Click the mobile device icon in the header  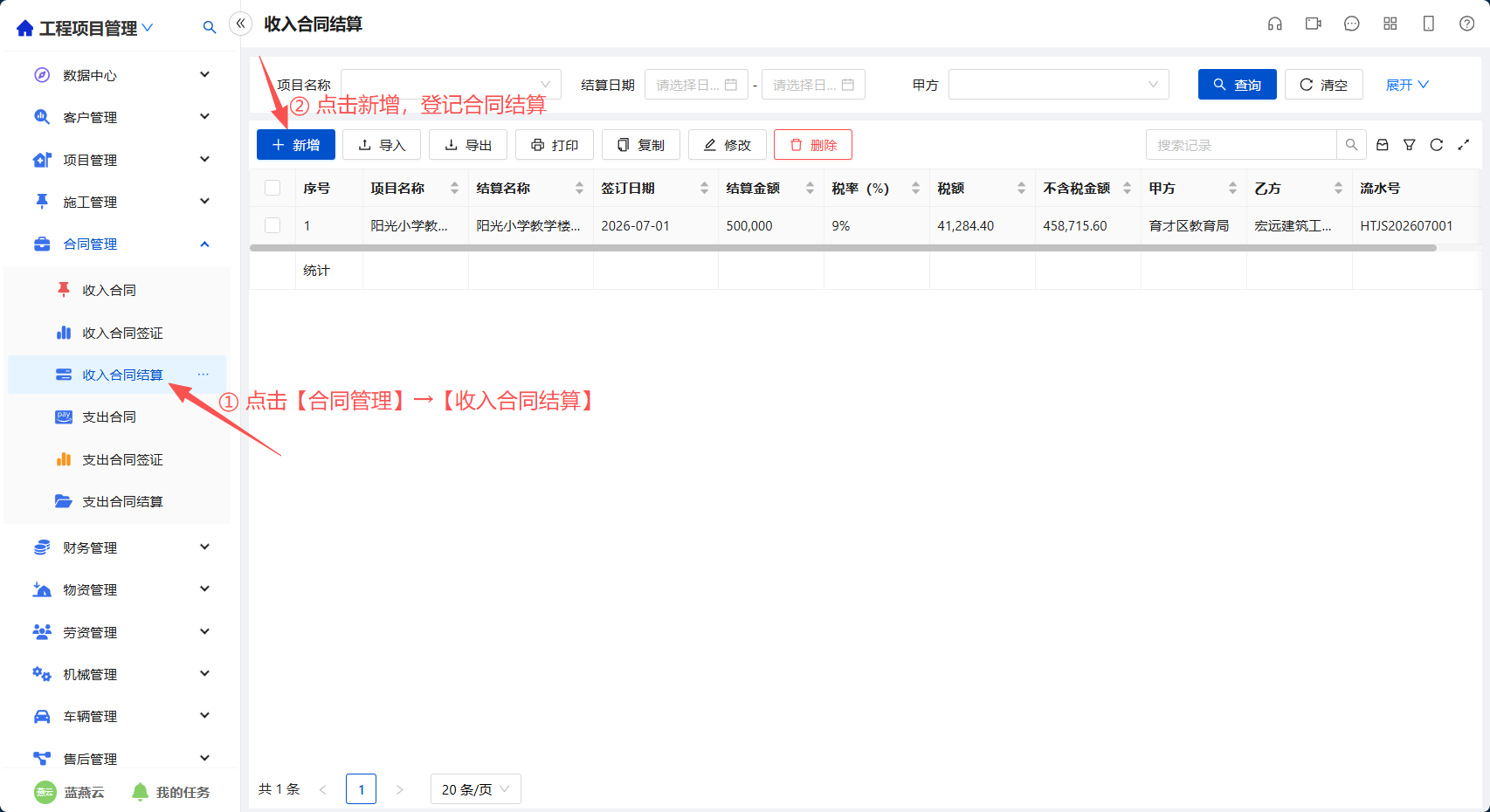point(1429,24)
